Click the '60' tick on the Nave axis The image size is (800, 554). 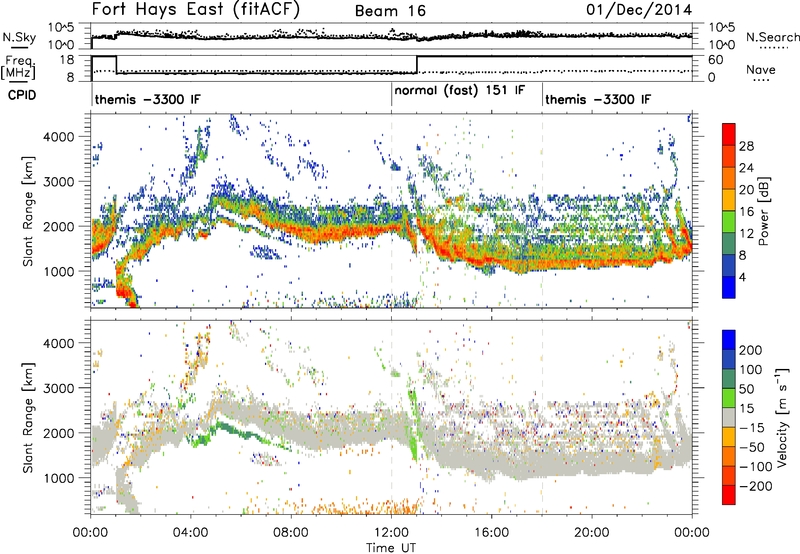(x=716, y=60)
